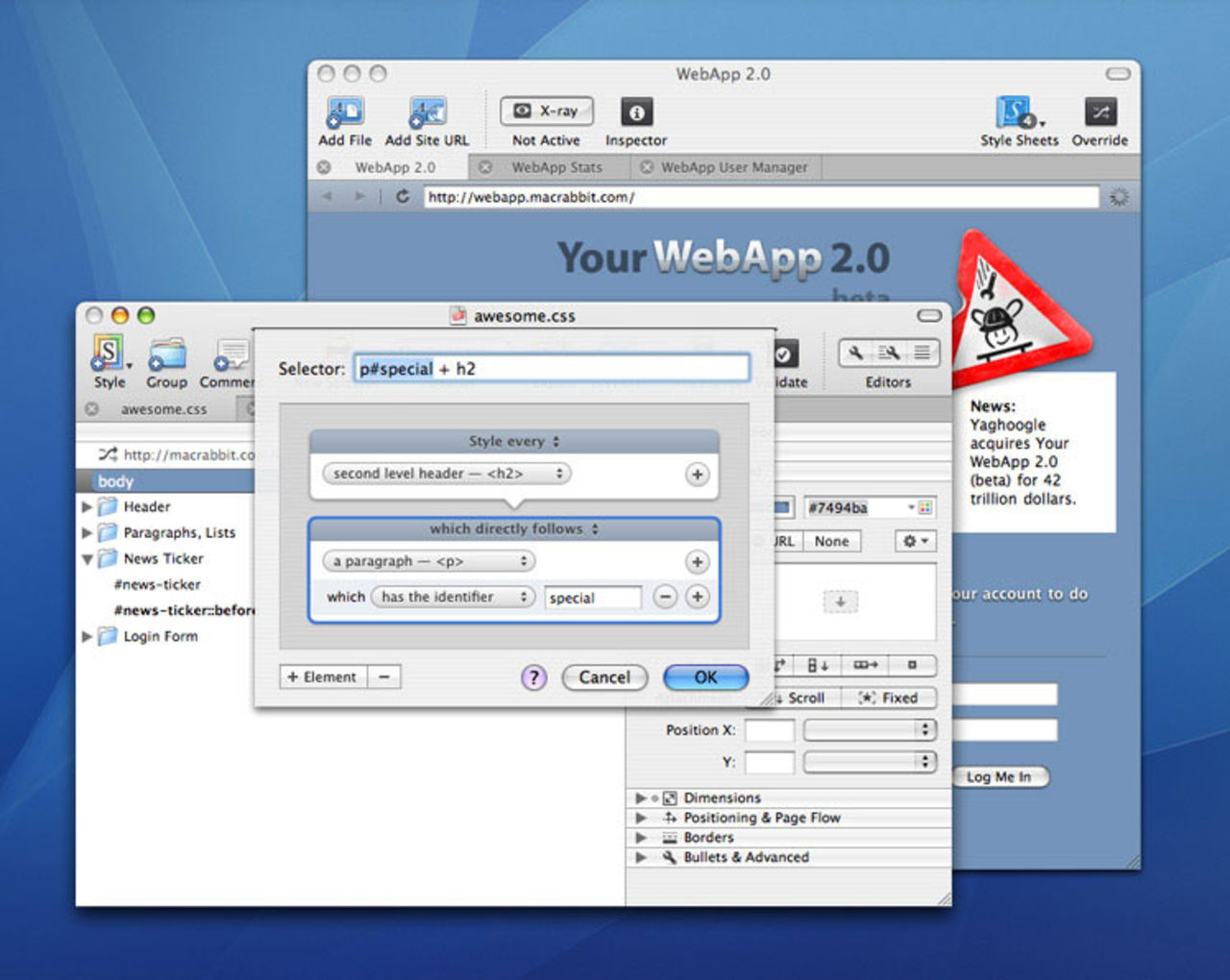Select the Fixed attachment option
Screen dimensions: 1230x980
click(889, 698)
